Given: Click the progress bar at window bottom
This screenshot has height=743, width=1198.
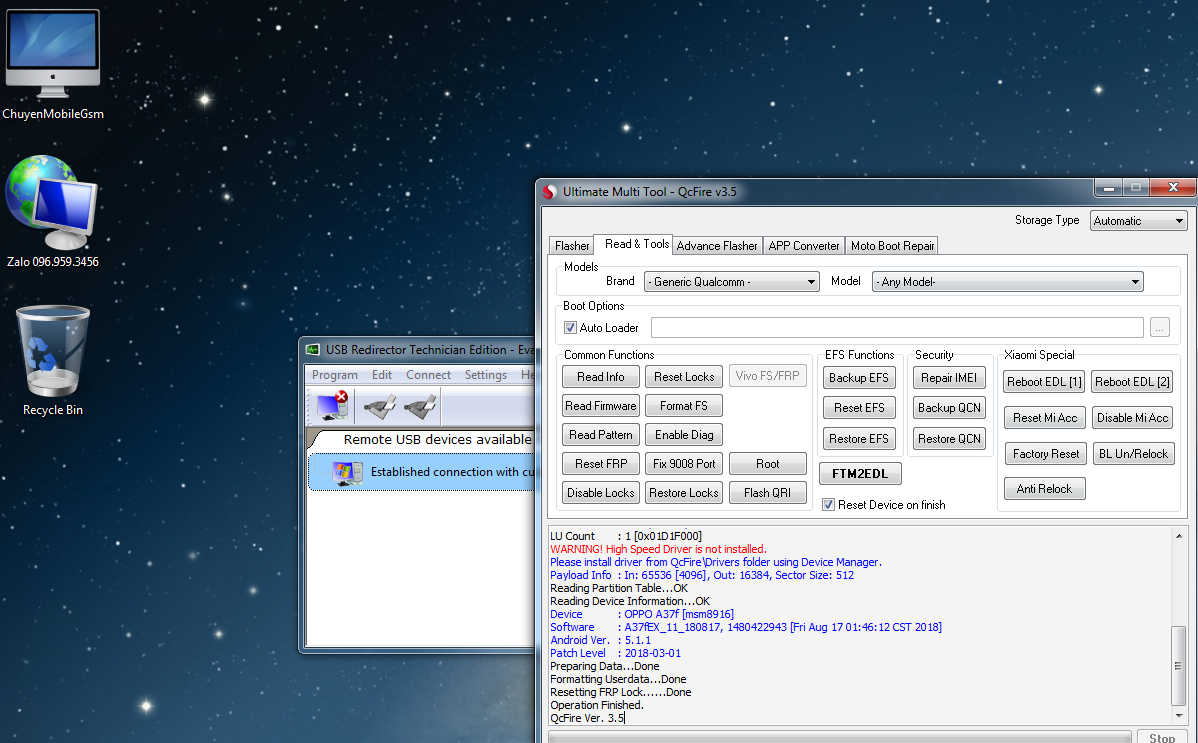Looking at the screenshot, I should click(x=840, y=738).
